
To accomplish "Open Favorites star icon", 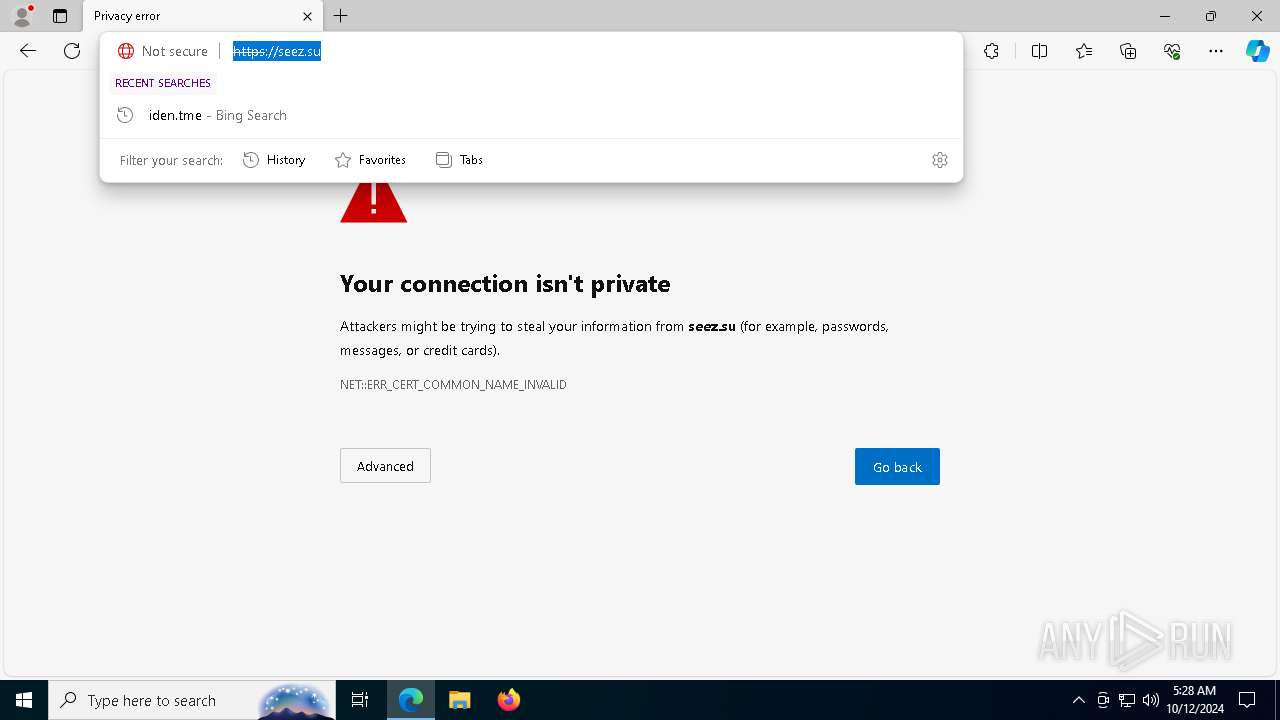I will click(x=1084, y=51).
